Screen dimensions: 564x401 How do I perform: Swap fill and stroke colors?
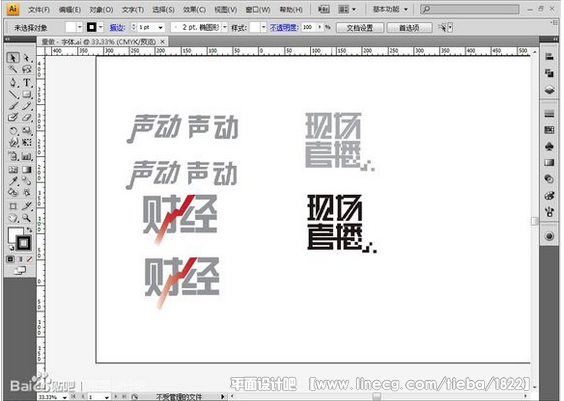point(29,229)
